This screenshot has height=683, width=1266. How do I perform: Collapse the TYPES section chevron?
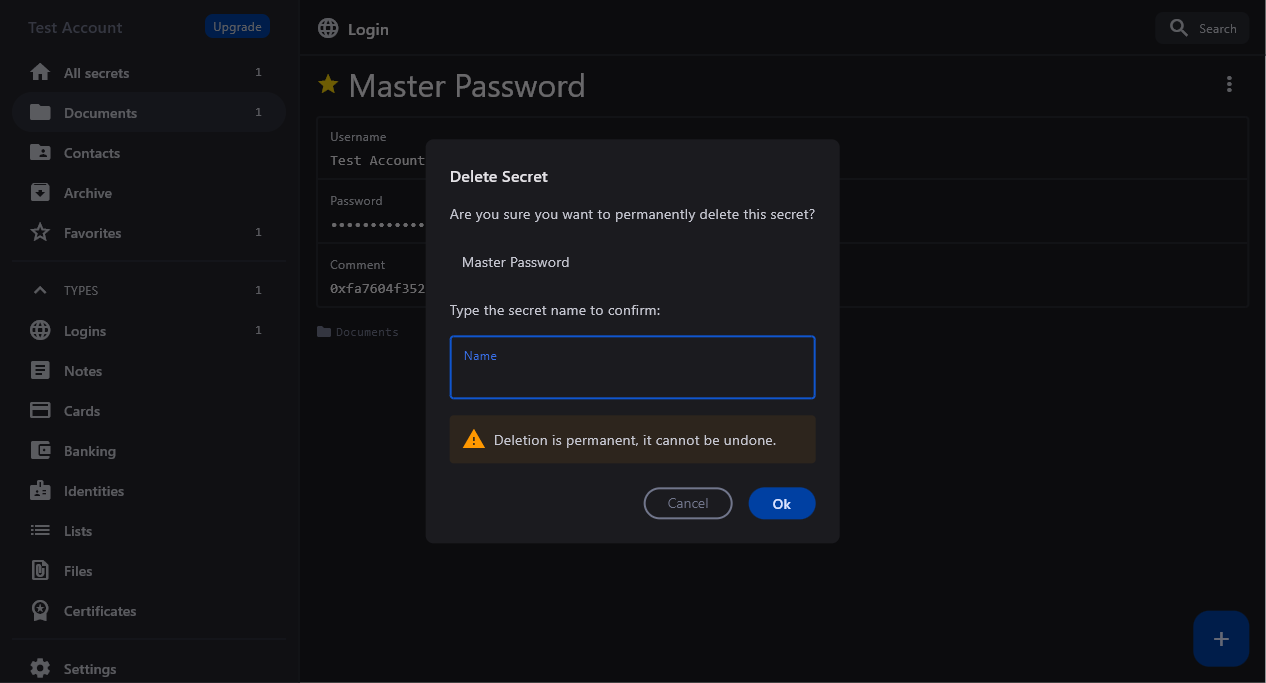coord(40,290)
